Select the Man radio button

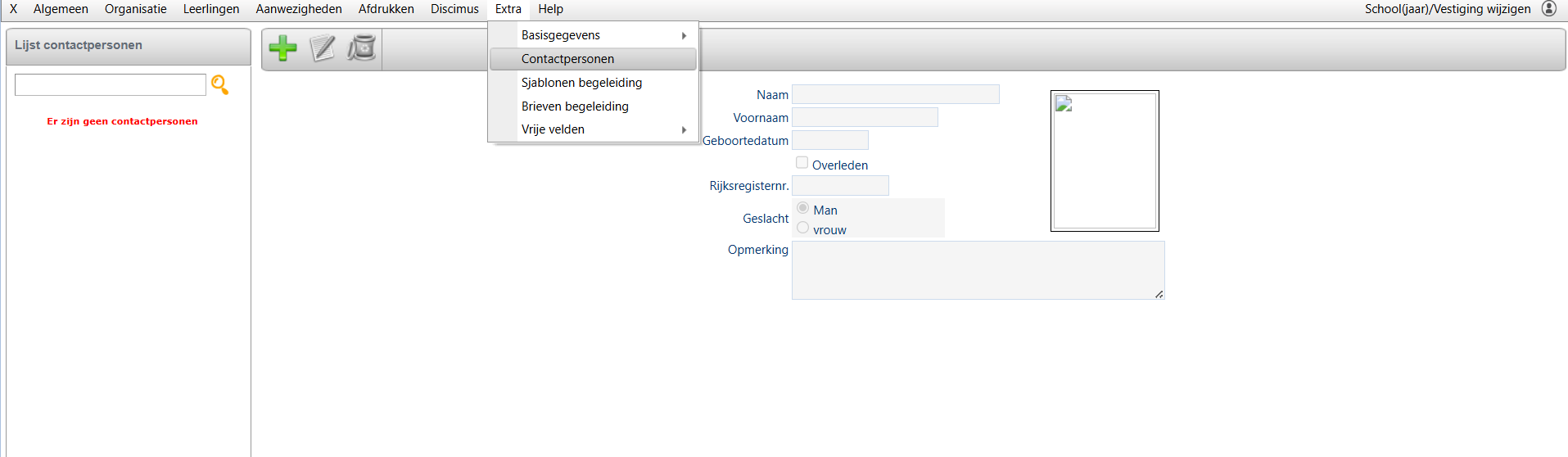[803, 208]
